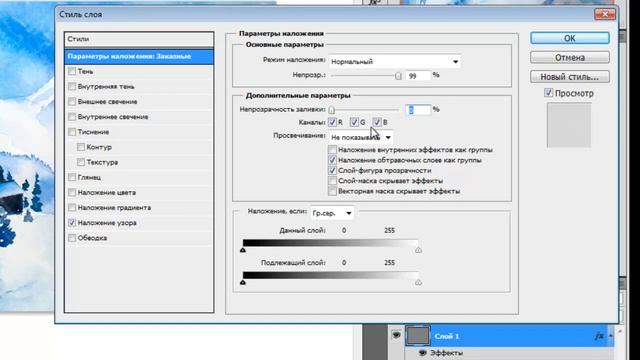
Task: Enable the Глянец checkbox
Action: tap(72, 177)
